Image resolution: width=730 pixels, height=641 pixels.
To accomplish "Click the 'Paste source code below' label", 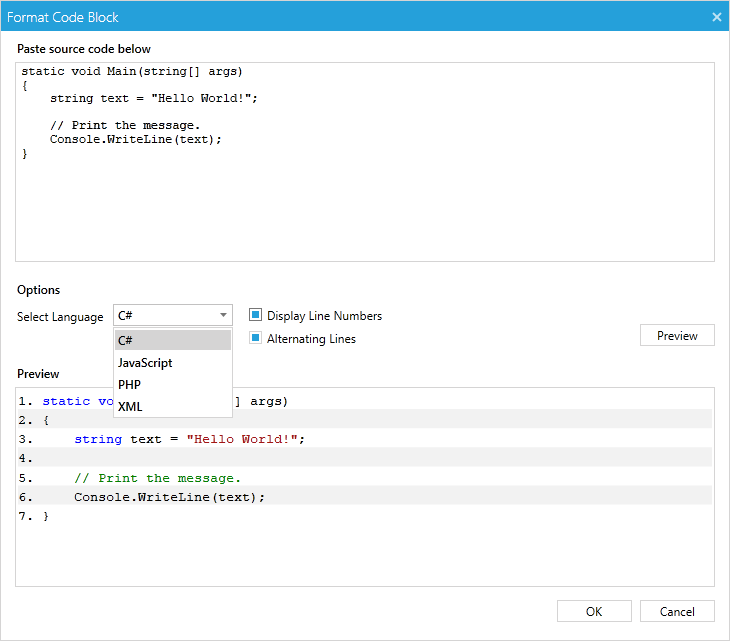I will 84,49.
